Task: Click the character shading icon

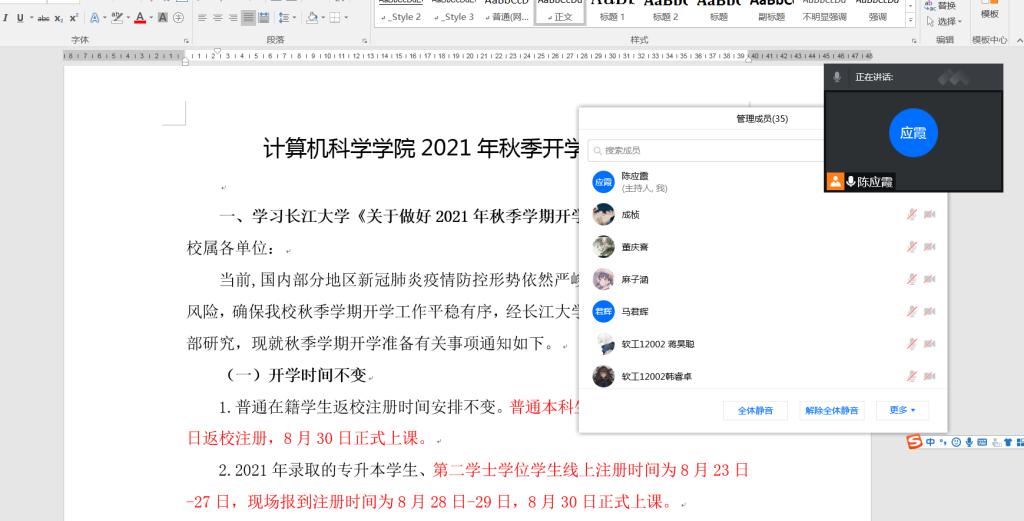Action: pyautogui.click(x=162, y=18)
